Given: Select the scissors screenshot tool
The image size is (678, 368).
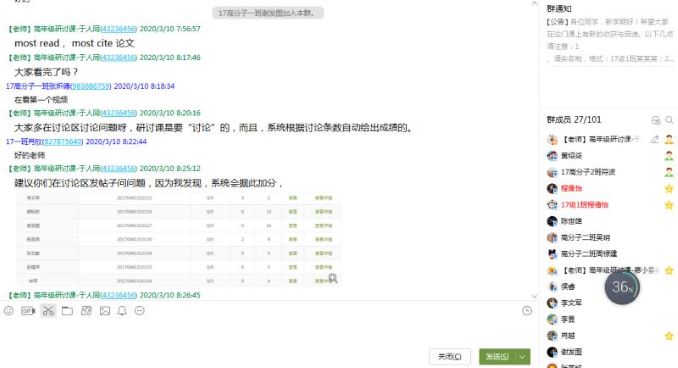Looking at the screenshot, I should [x=48, y=310].
